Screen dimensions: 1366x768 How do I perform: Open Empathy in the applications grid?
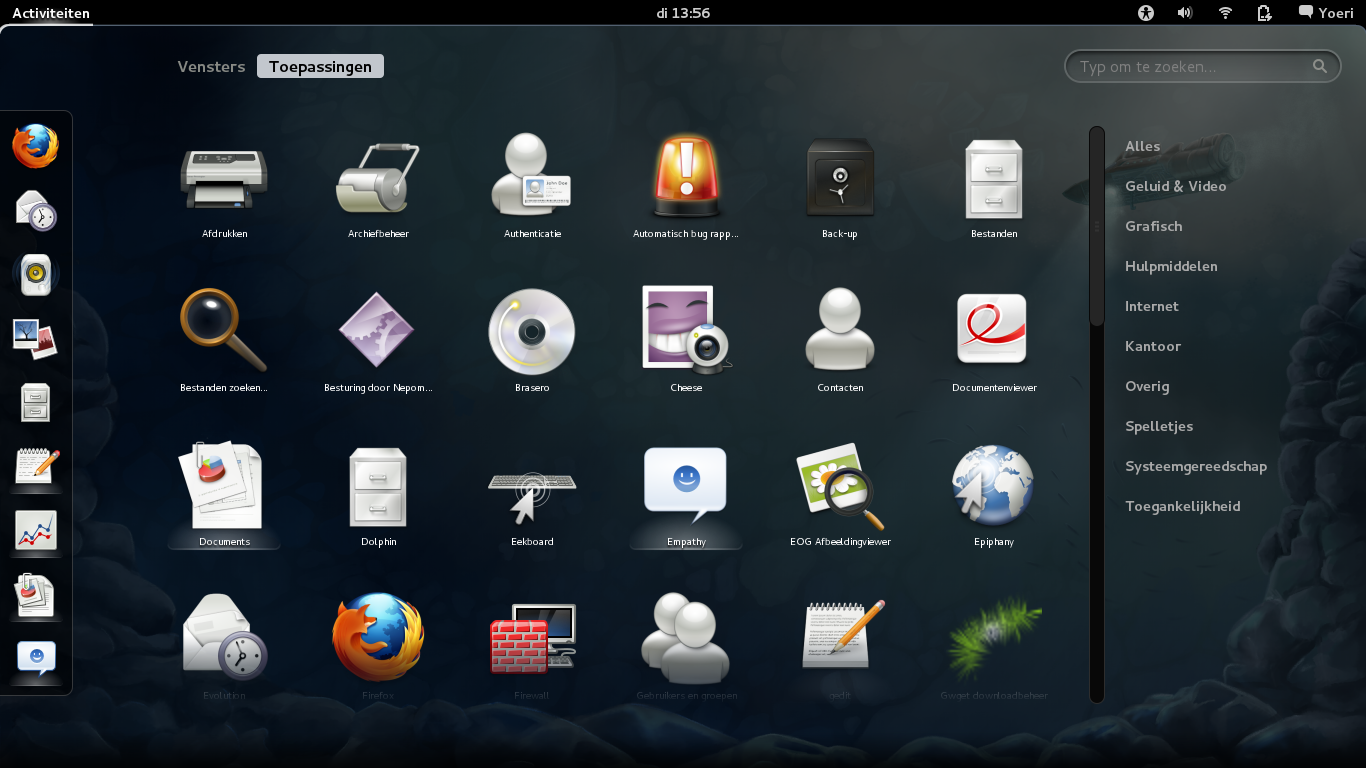pos(686,496)
